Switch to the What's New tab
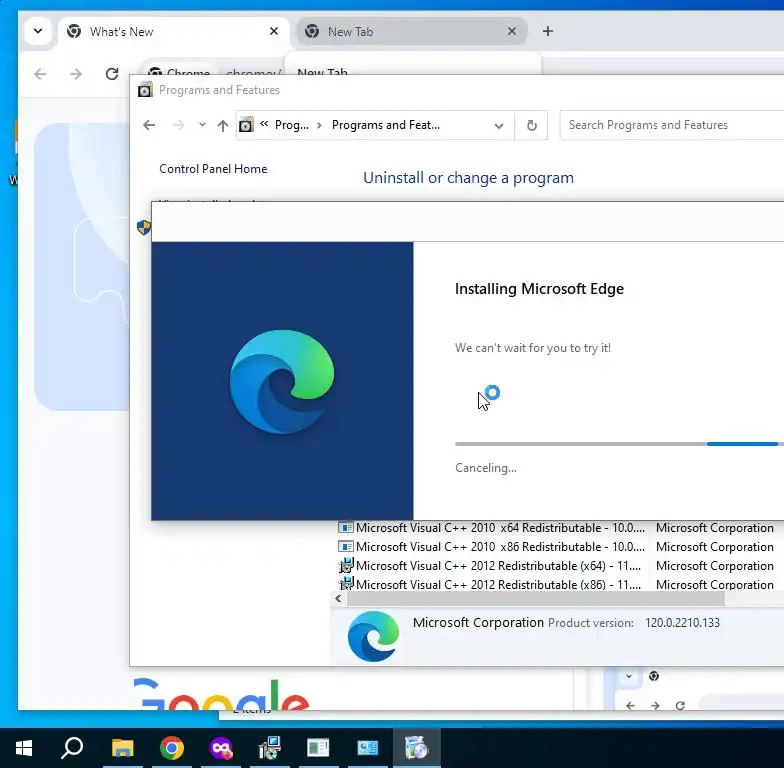Viewport: 784px width, 768px height. (x=172, y=32)
